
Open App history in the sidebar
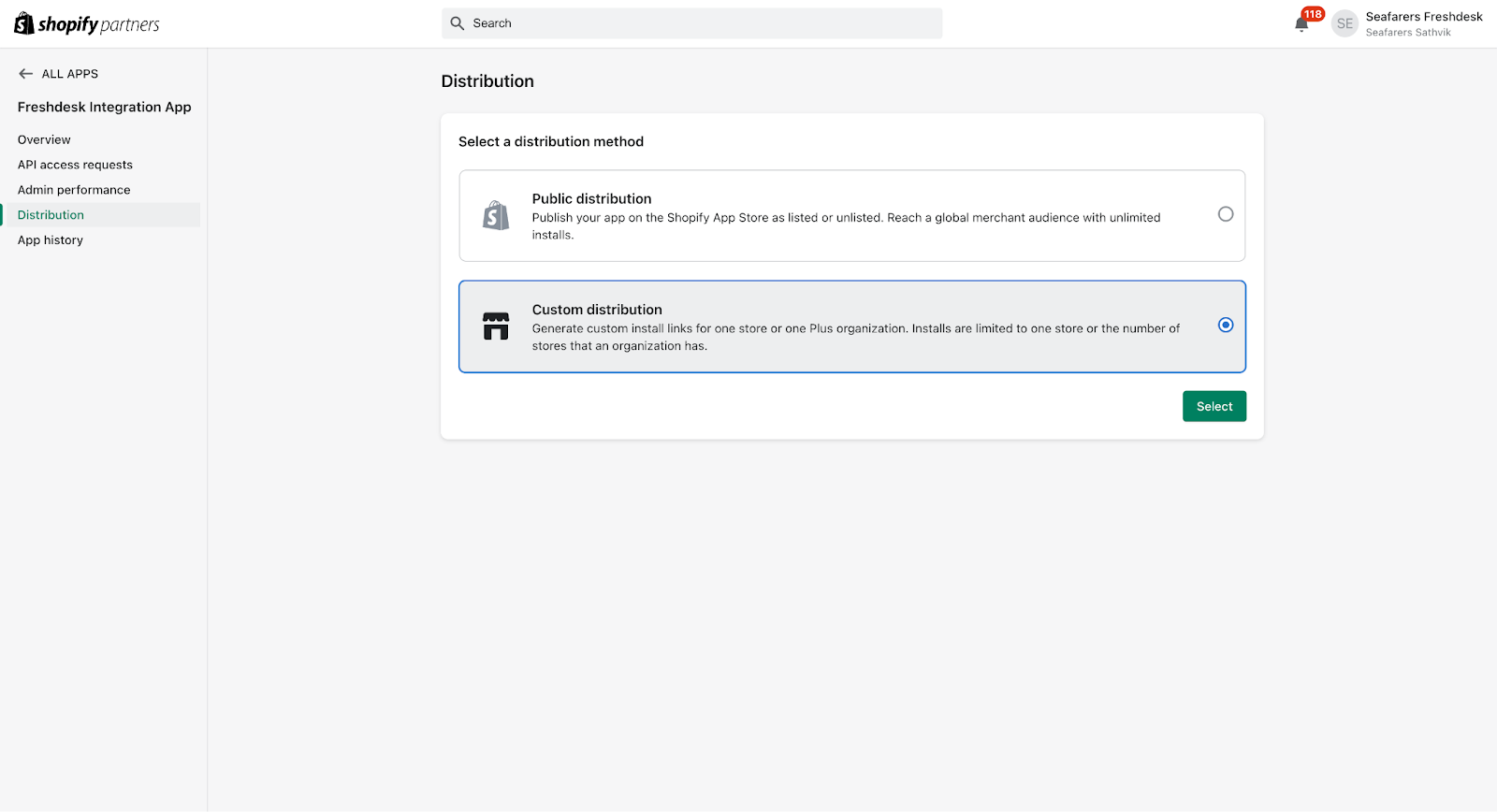(x=51, y=240)
